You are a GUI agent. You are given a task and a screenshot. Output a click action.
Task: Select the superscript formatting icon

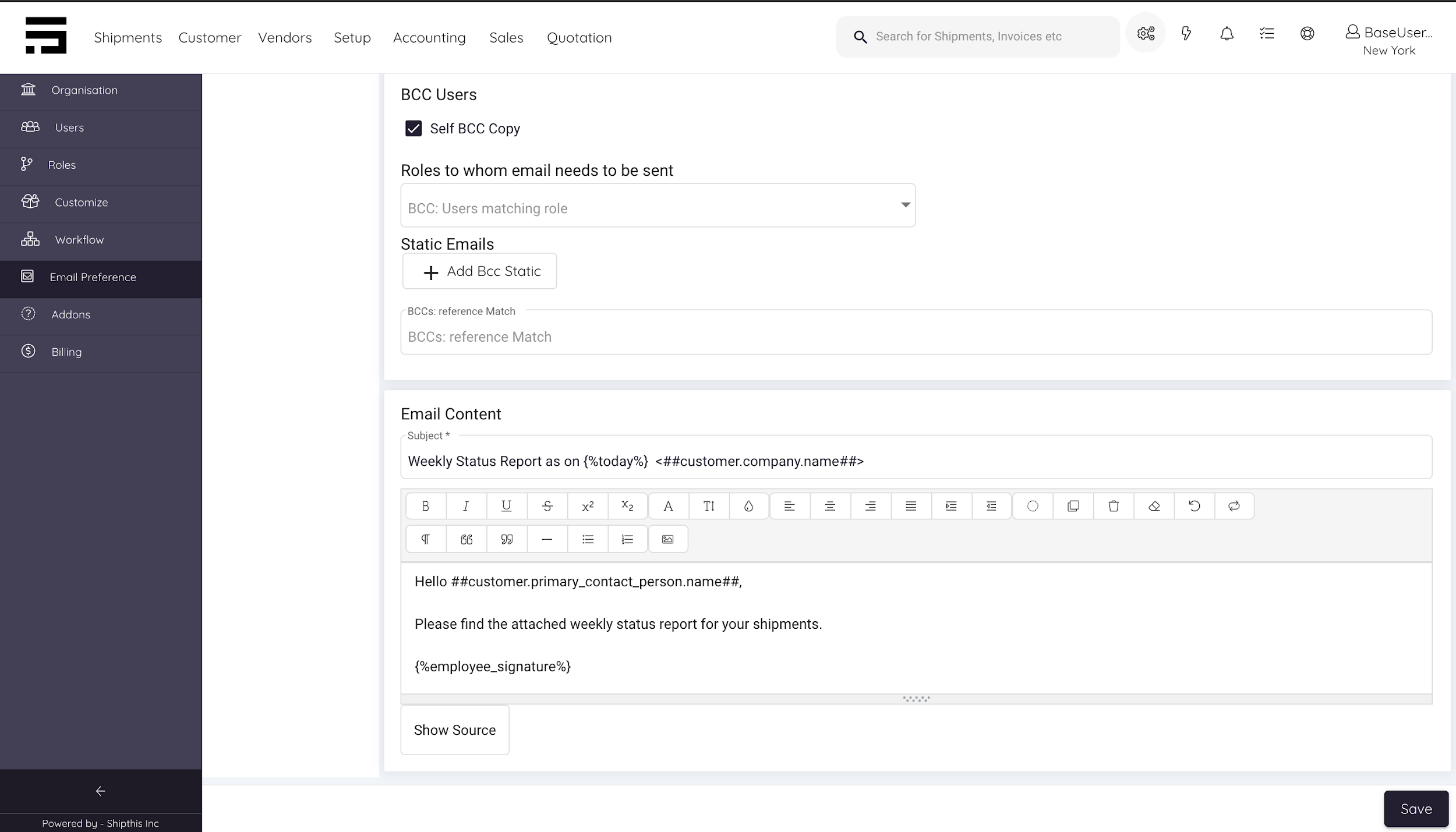(587, 506)
